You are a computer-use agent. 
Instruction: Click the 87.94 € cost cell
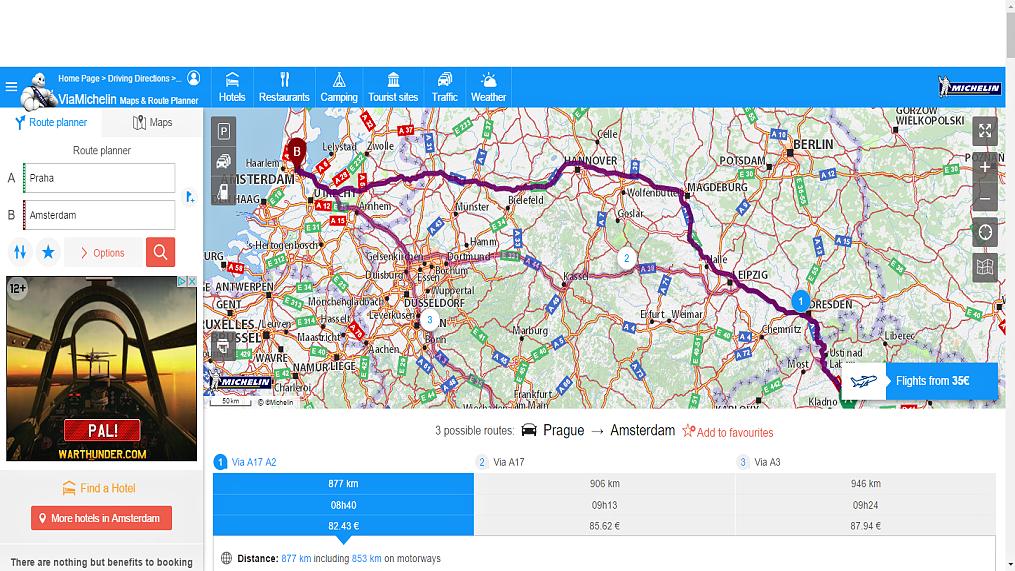(x=865, y=526)
